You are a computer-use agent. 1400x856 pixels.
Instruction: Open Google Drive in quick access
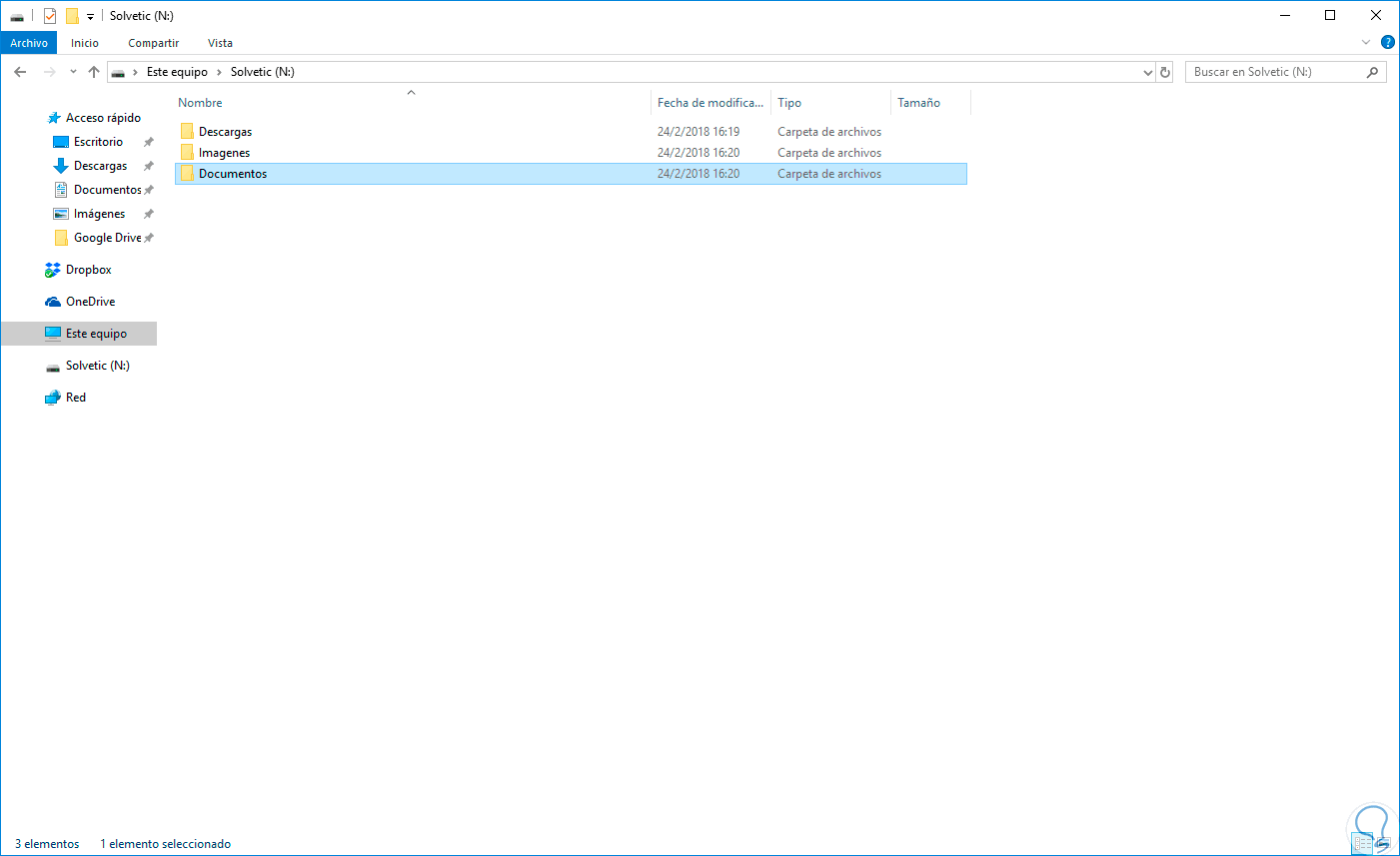point(107,238)
